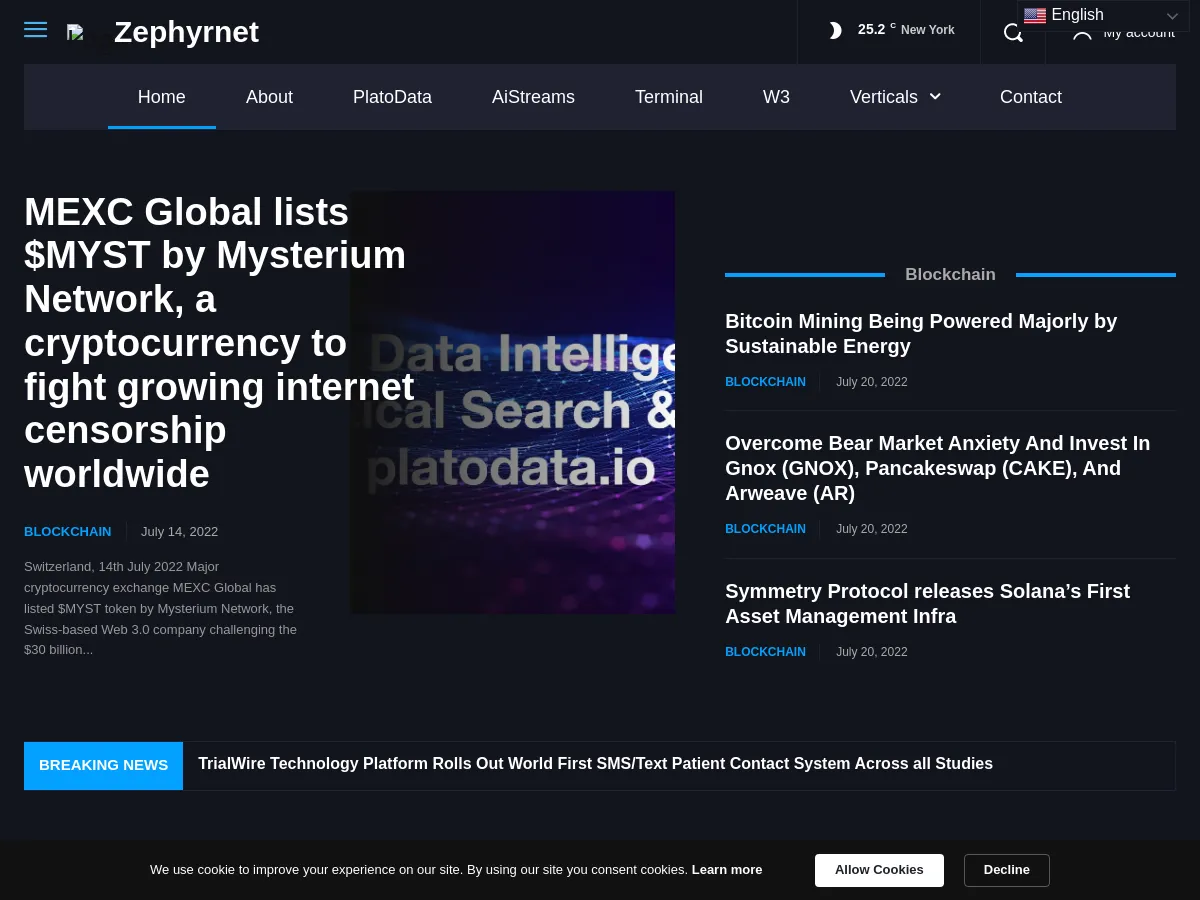Open the Contact page
The width and height of the screenshot is (1200, 900).
pyautogui.click(x=1031, y=97)
